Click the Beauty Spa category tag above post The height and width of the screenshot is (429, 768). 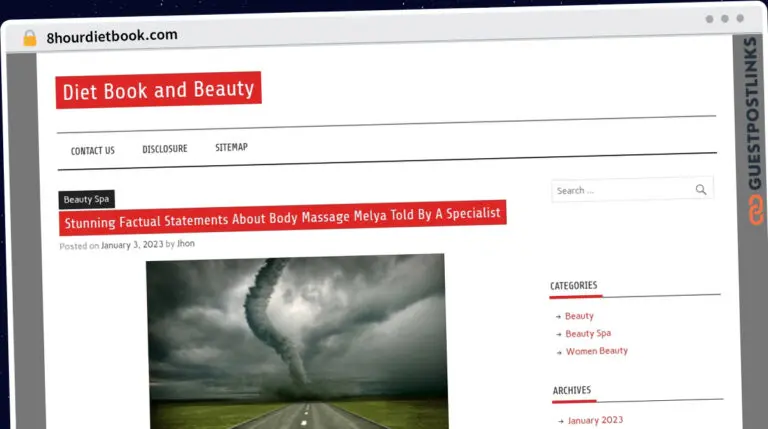tap(86, 199)
